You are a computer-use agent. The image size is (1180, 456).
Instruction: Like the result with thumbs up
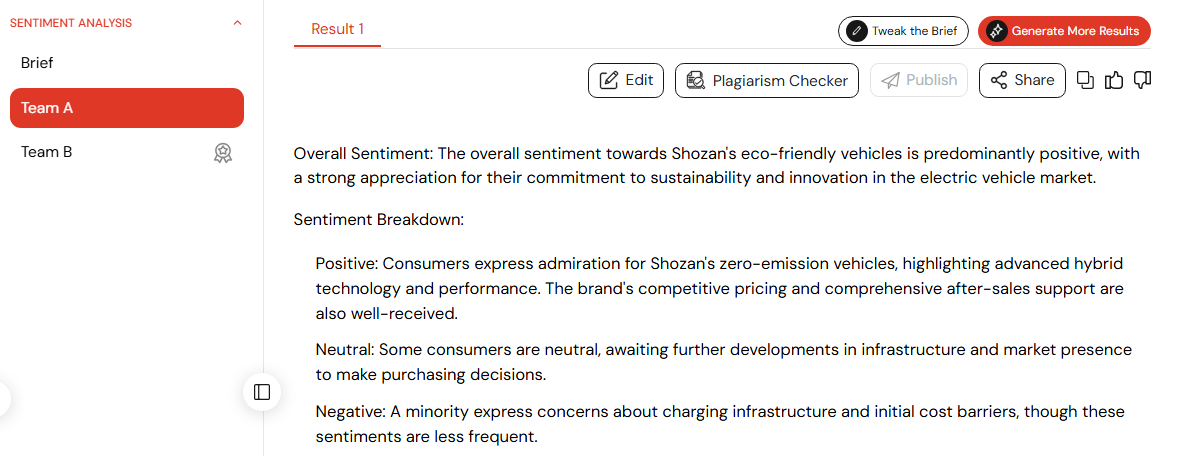tap(1114, 81)
